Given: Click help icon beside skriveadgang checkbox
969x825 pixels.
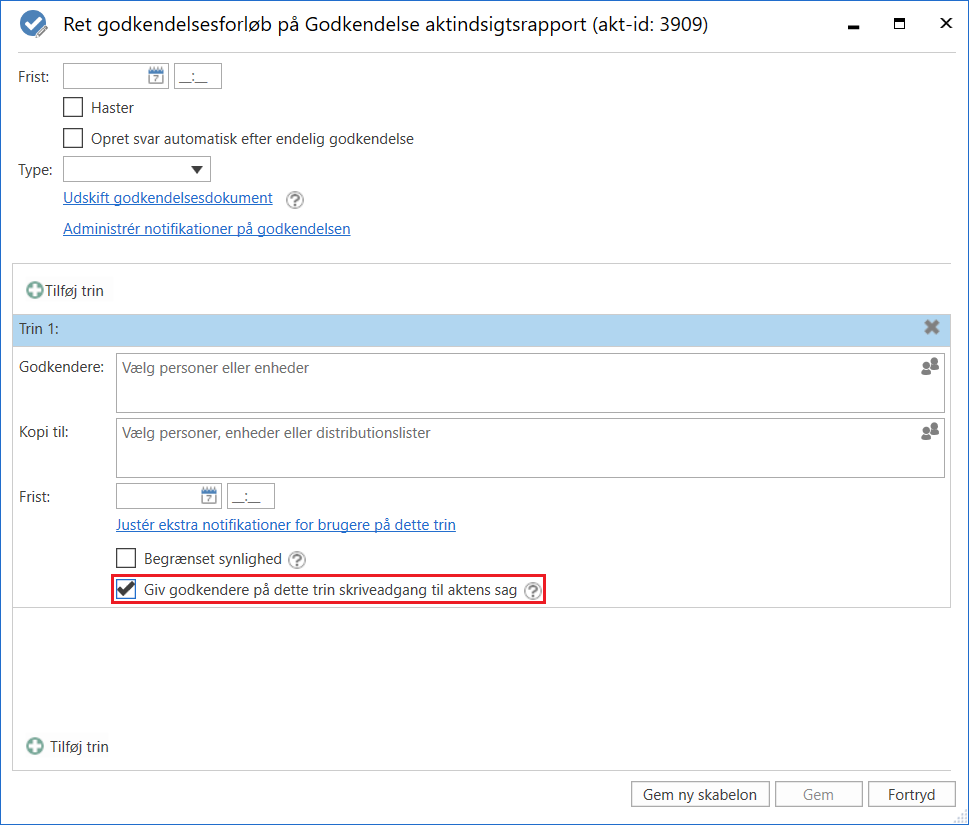Looking at the screenshot, I should pos(532,591).
